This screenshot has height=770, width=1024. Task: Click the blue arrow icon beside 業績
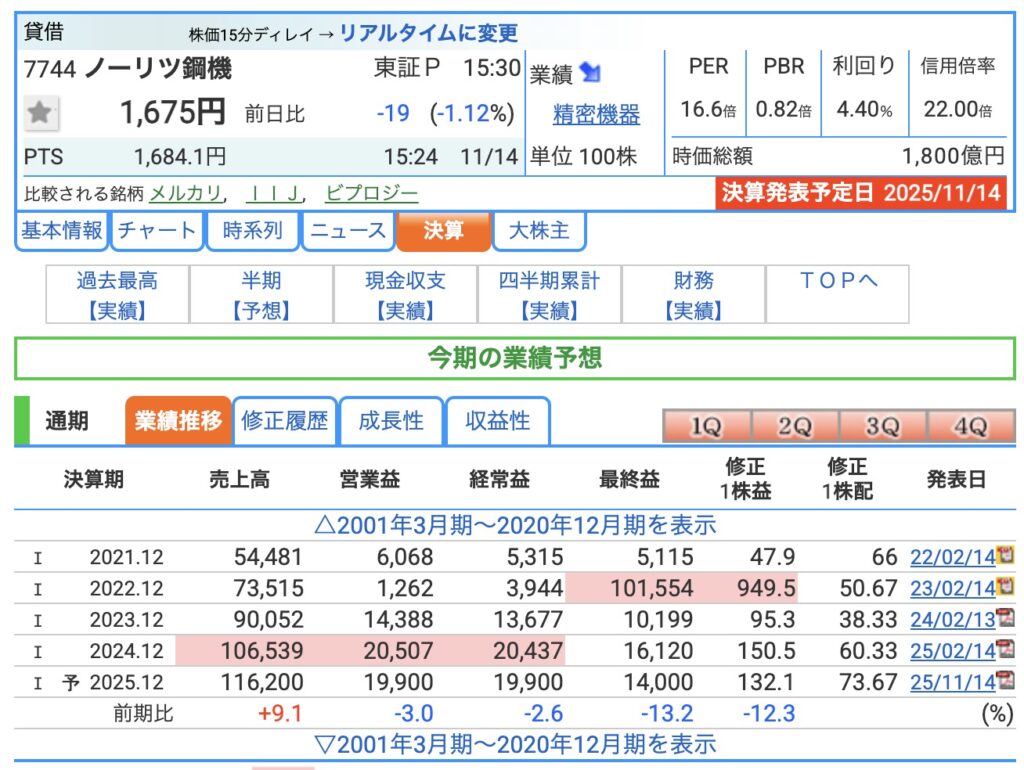click(x=590, y=73)
